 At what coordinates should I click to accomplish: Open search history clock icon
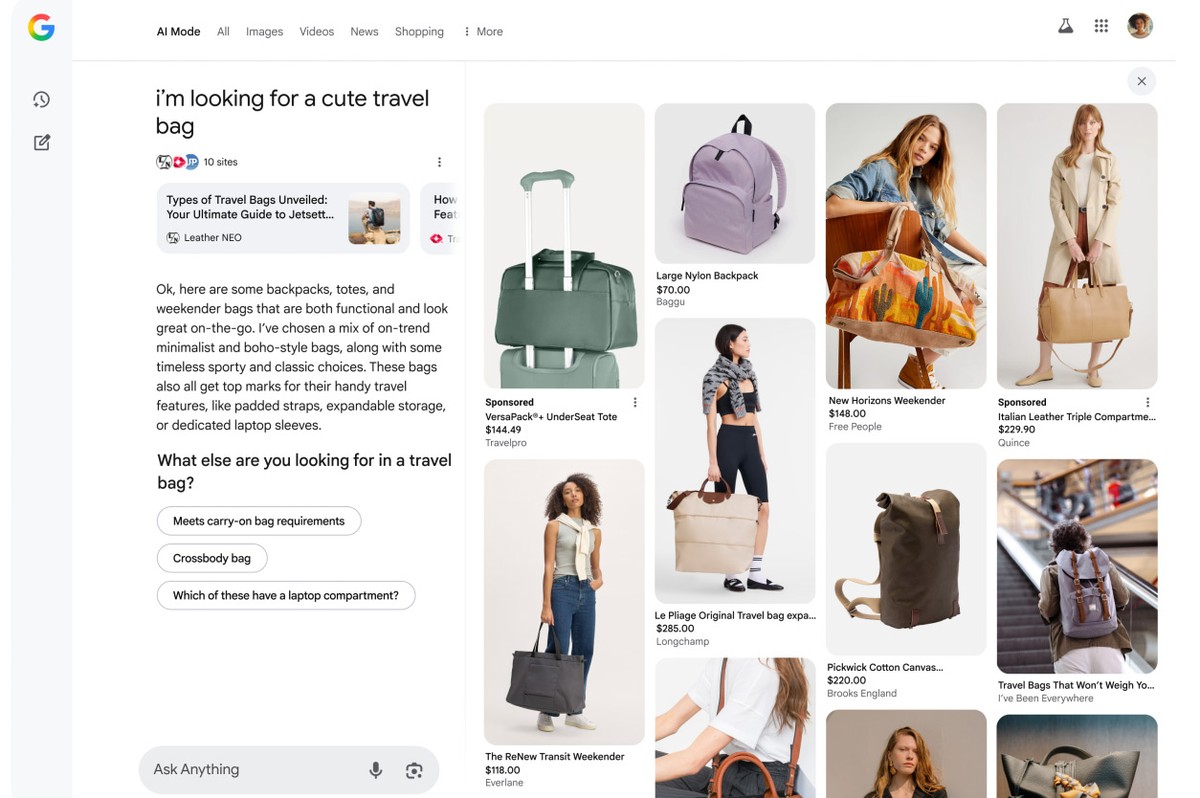tap(41, 99)
